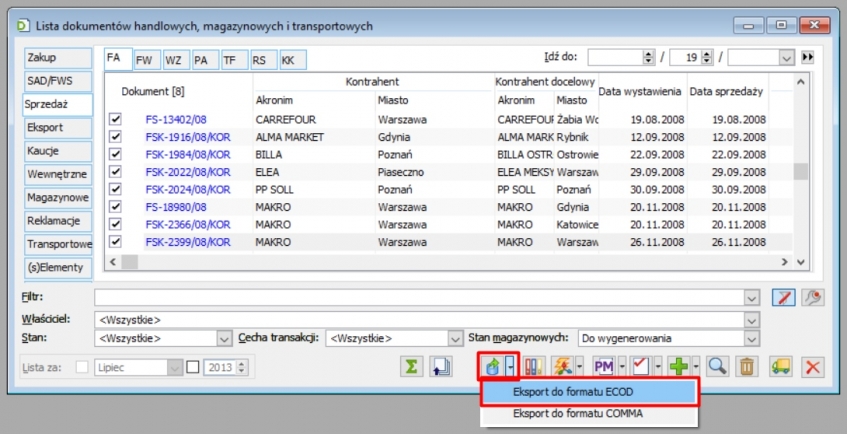Click the Filtr text input field
847x434 pixels.
click(419, 297)
